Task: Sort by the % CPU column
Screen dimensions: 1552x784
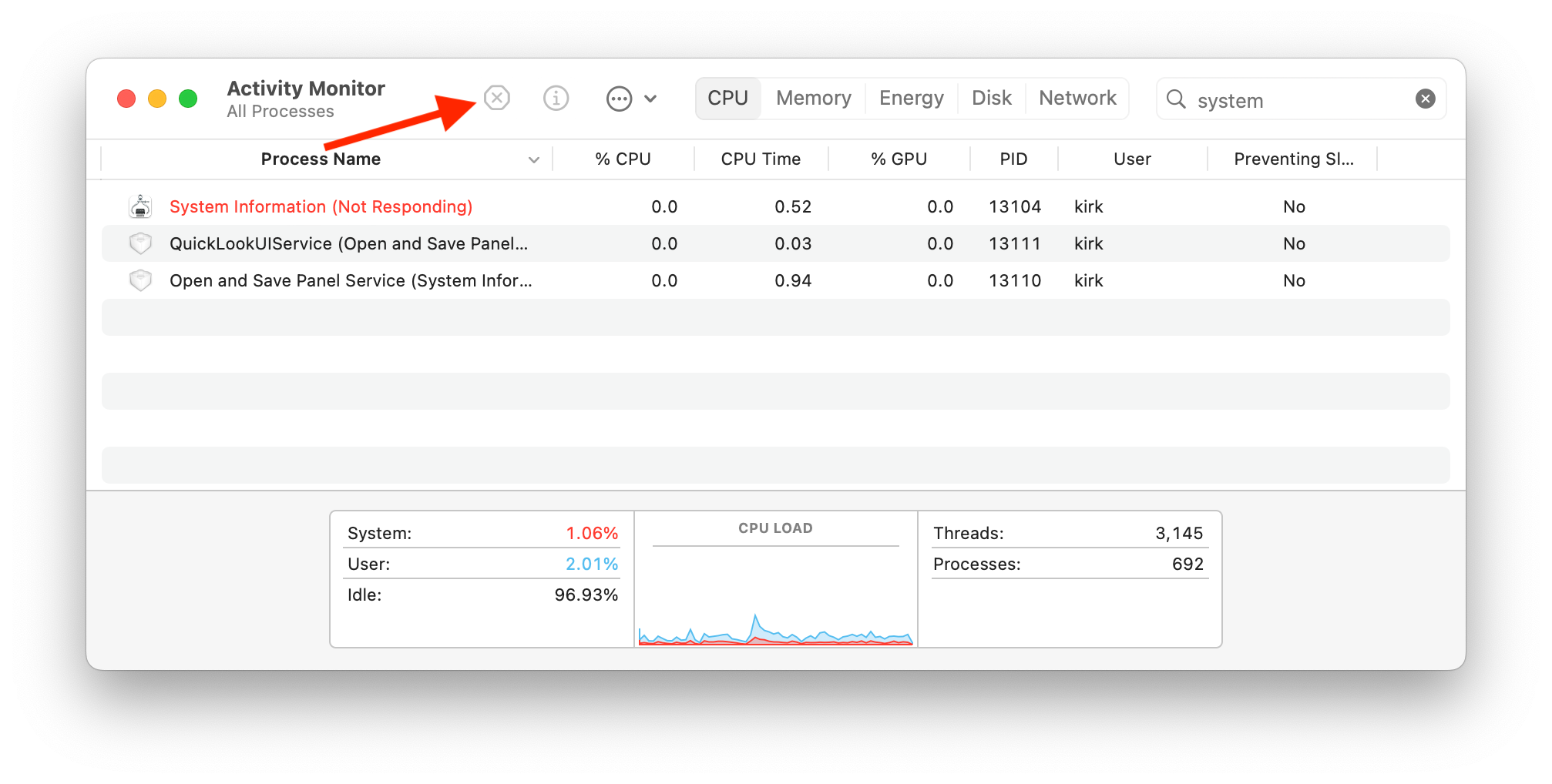Action: 623,159
